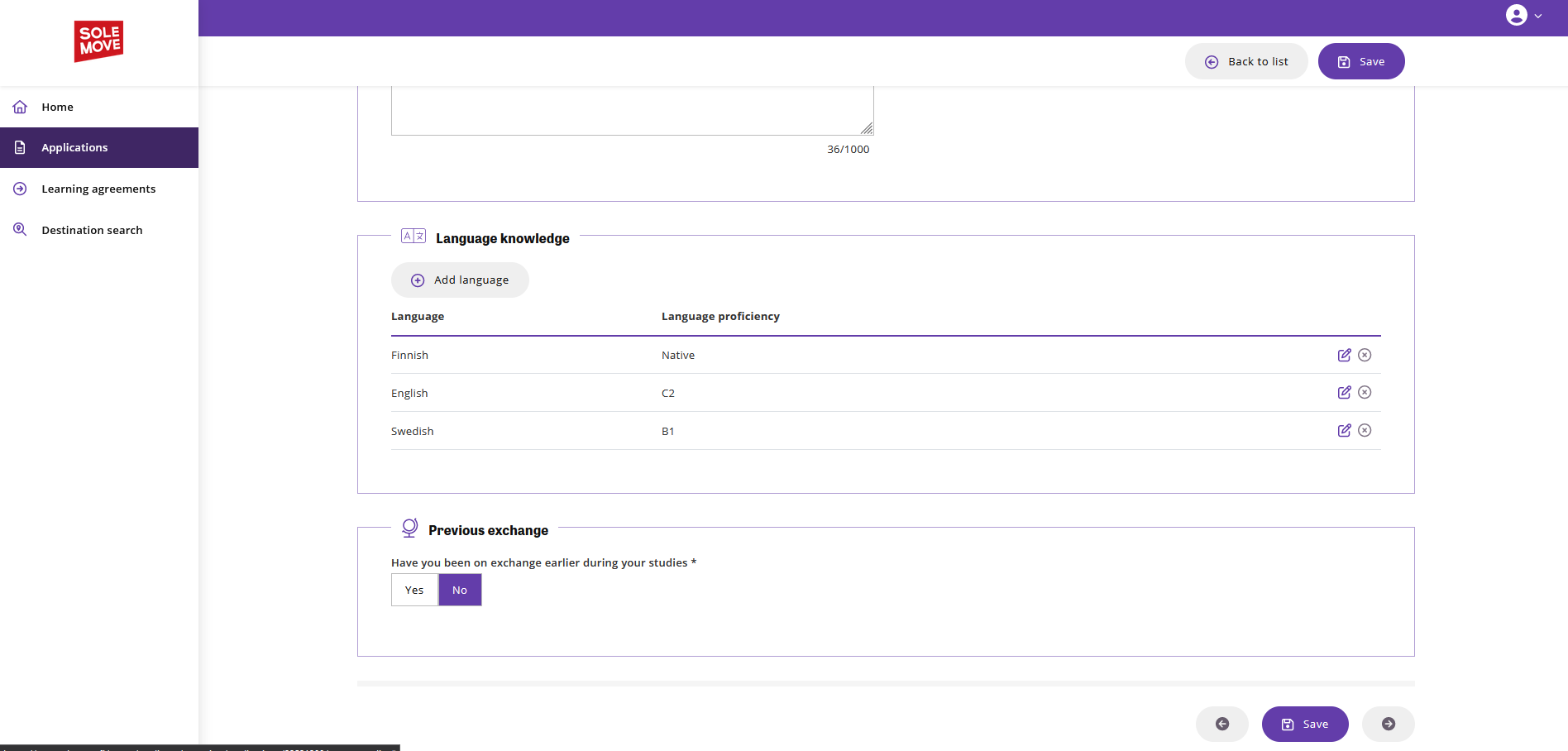Viewport: 1568px width, 751px height.
Task: Open Destination search page
Action: tap(92, 230)
